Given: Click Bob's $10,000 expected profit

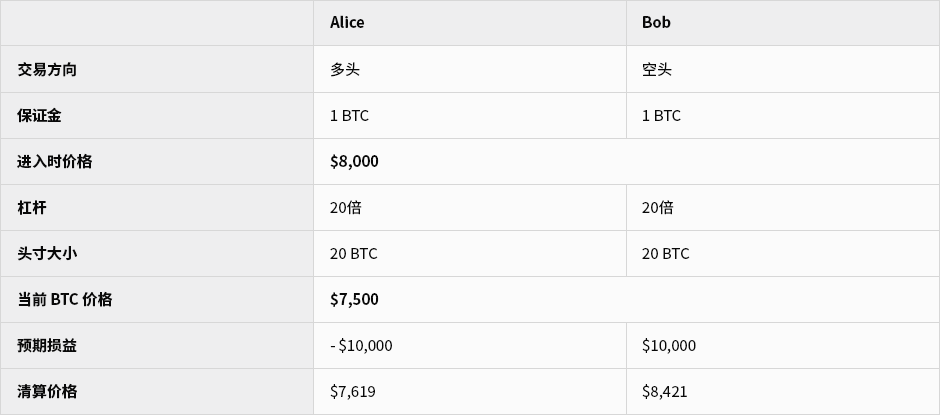Looking at the screenshot, I should pyautogui.click(x=669, y=346).
